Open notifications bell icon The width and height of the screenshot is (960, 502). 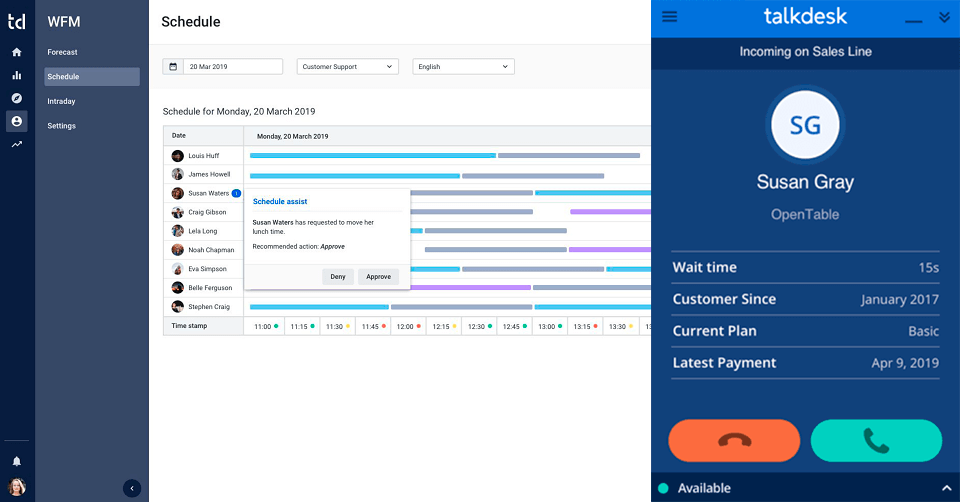coord(16,461)
